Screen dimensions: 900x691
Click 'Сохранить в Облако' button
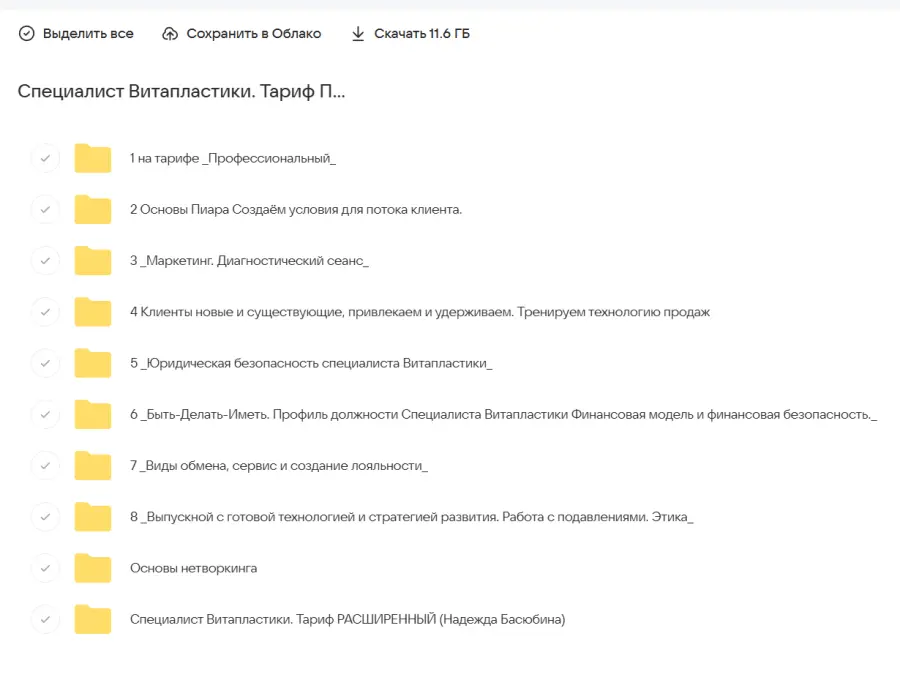coord(253,34)
